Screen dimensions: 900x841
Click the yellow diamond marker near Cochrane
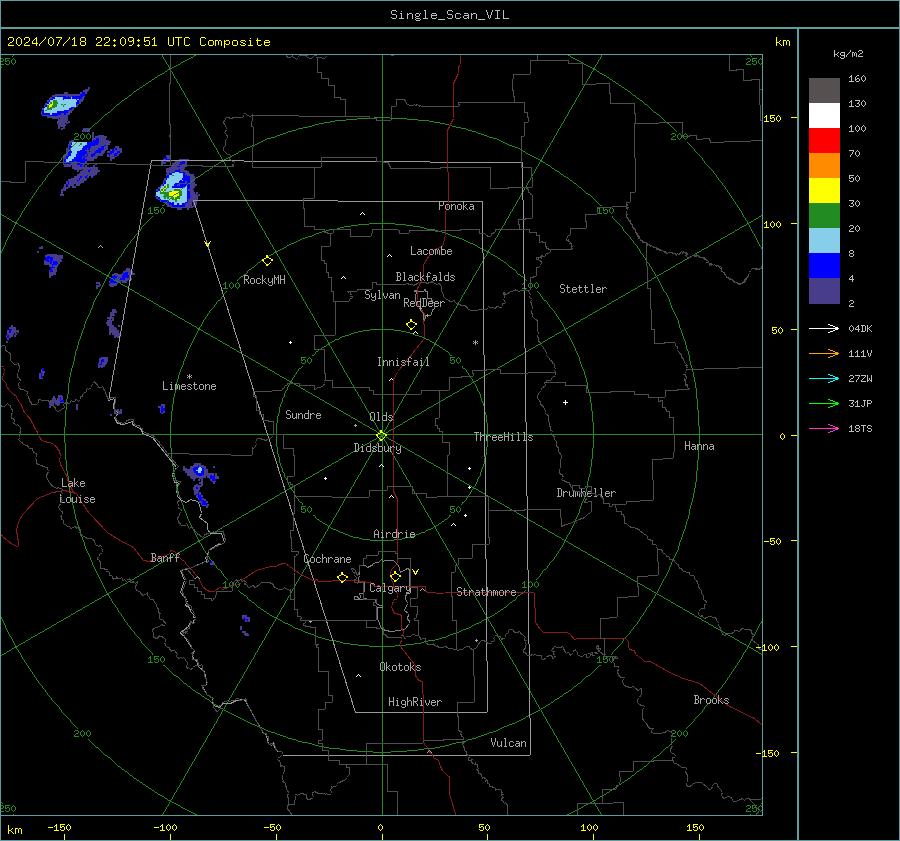(x=342, y=578)
